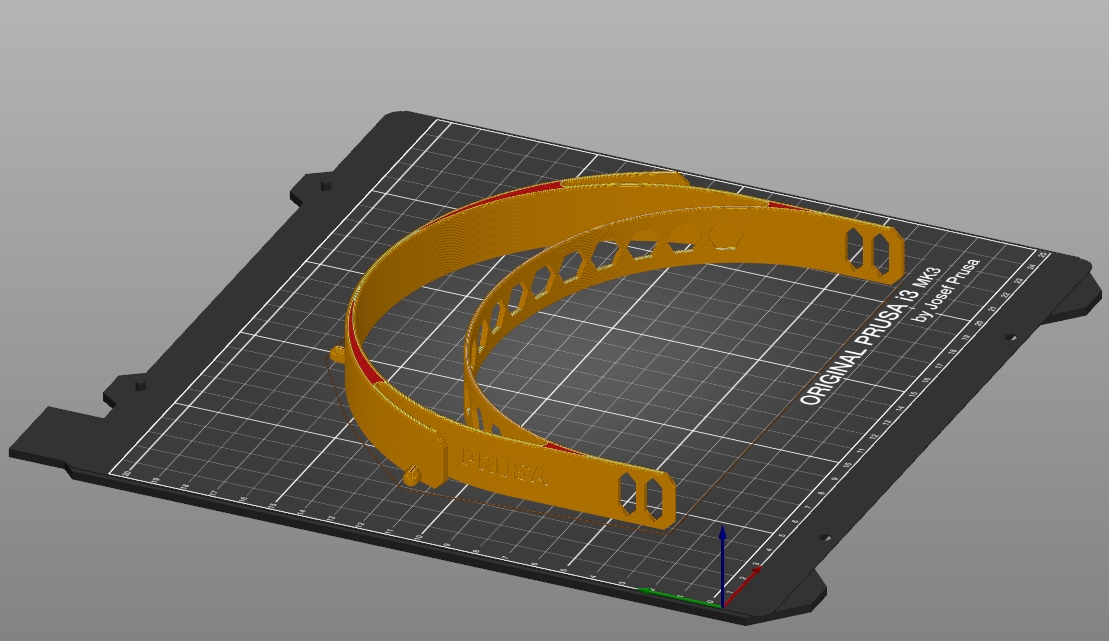Click the embossed "PRUSA" lettering on the headband
Image resolution: width=1109 pixels, height=641 pixels.
point(504,467)
